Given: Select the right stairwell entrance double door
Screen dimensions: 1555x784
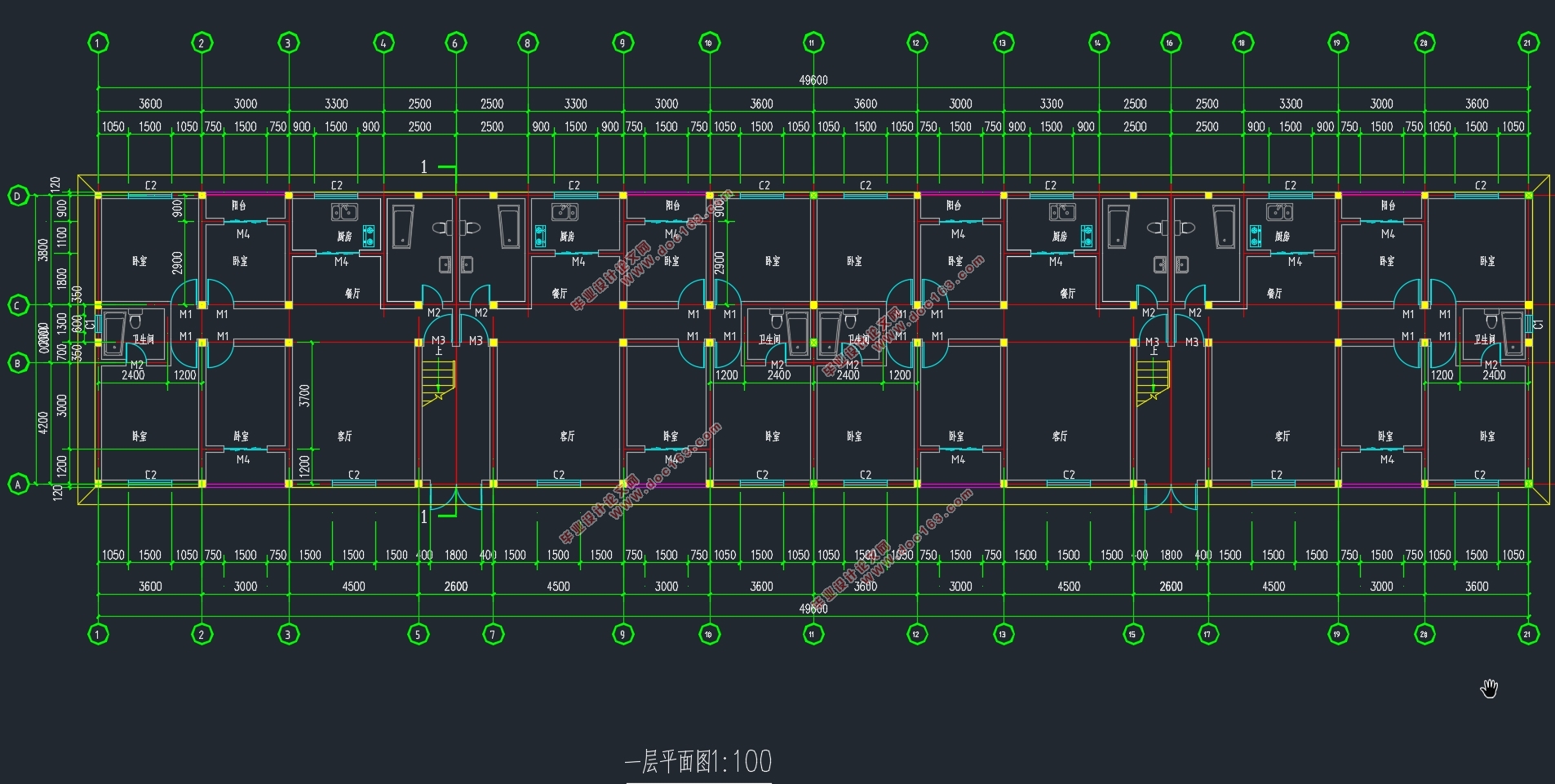Looking at the screenshot, I should [1171, 498].
